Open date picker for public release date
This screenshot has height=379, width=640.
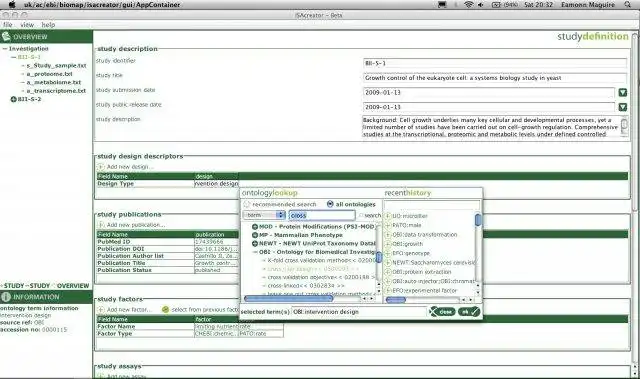coord(622,107)
